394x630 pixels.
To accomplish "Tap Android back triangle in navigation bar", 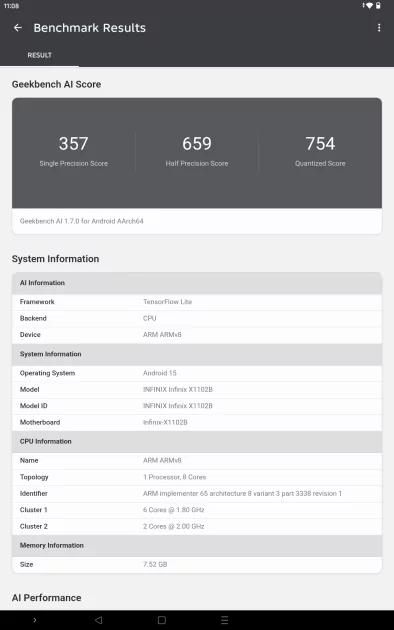I will 98,620.
